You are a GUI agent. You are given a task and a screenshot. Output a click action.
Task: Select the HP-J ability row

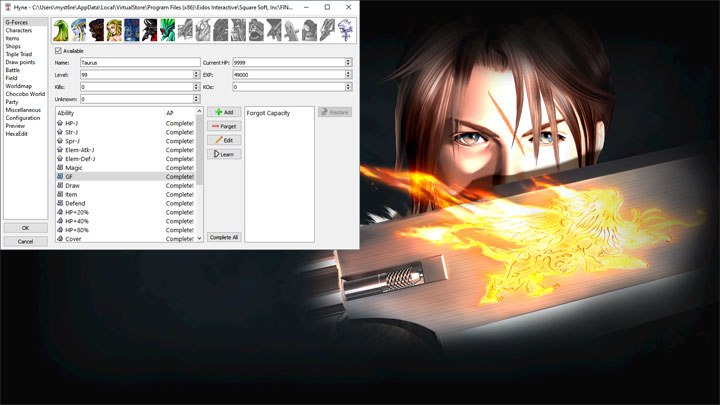click(x=125, y=123)
